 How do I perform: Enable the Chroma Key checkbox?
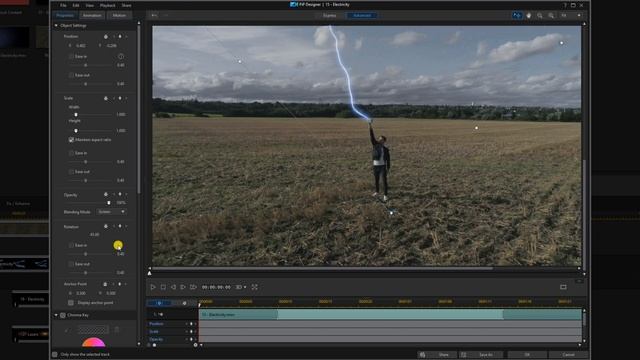(63, 315)
